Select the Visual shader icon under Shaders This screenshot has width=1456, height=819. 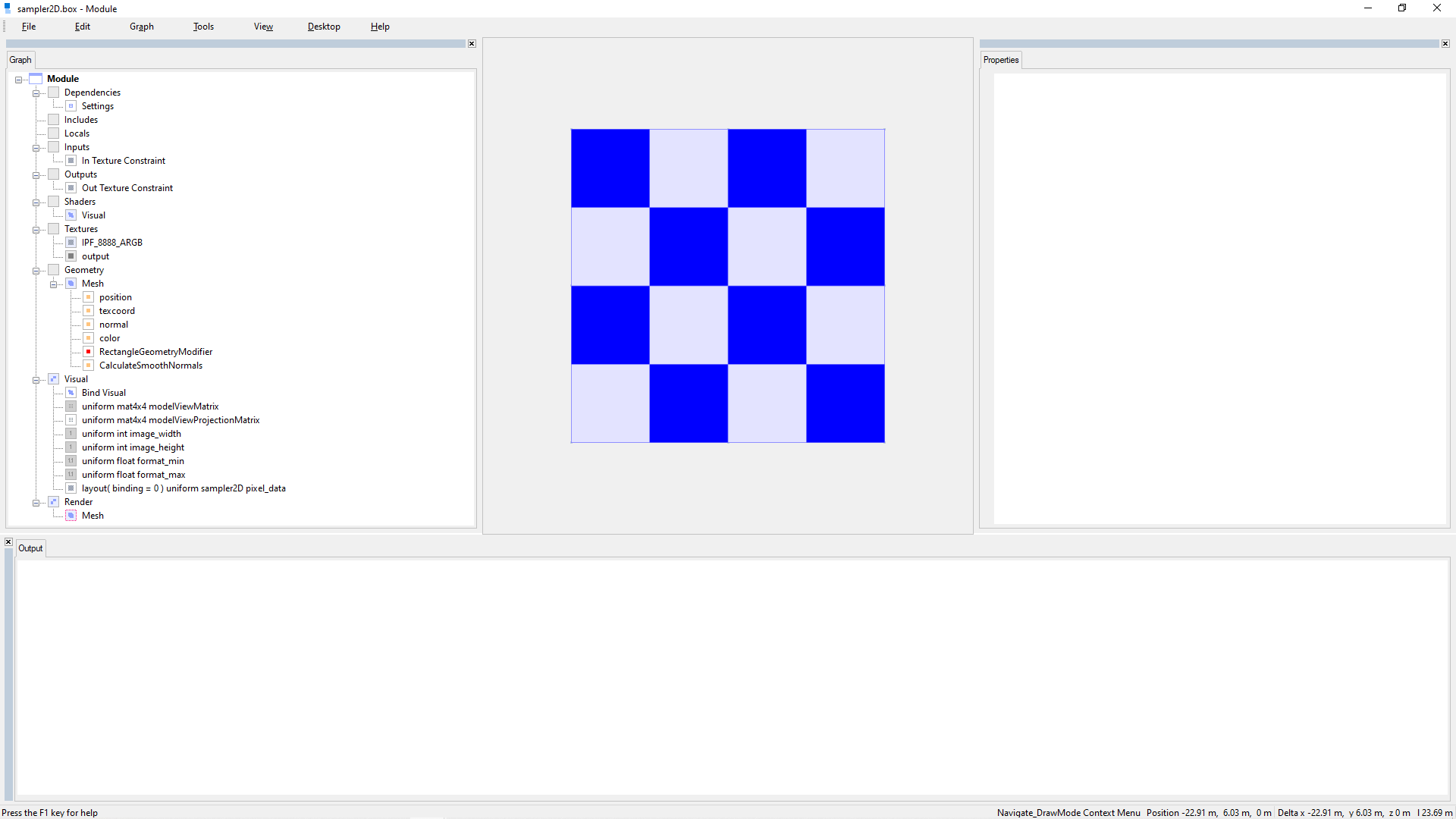(x=71, y=215)
